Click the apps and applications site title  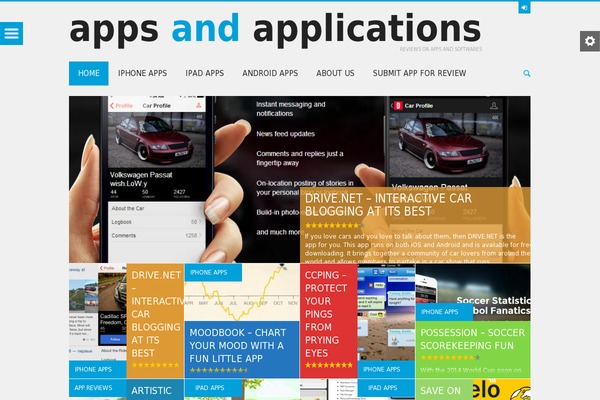click(x=275, y=29)
